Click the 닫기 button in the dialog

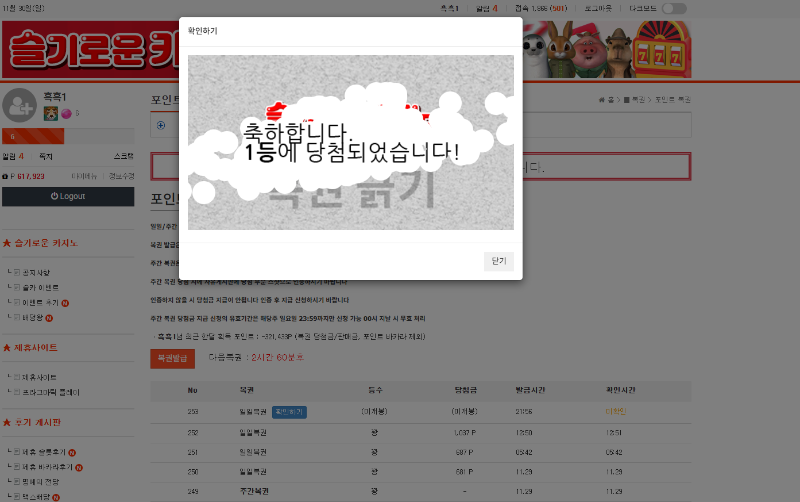[x=499, y=261]
